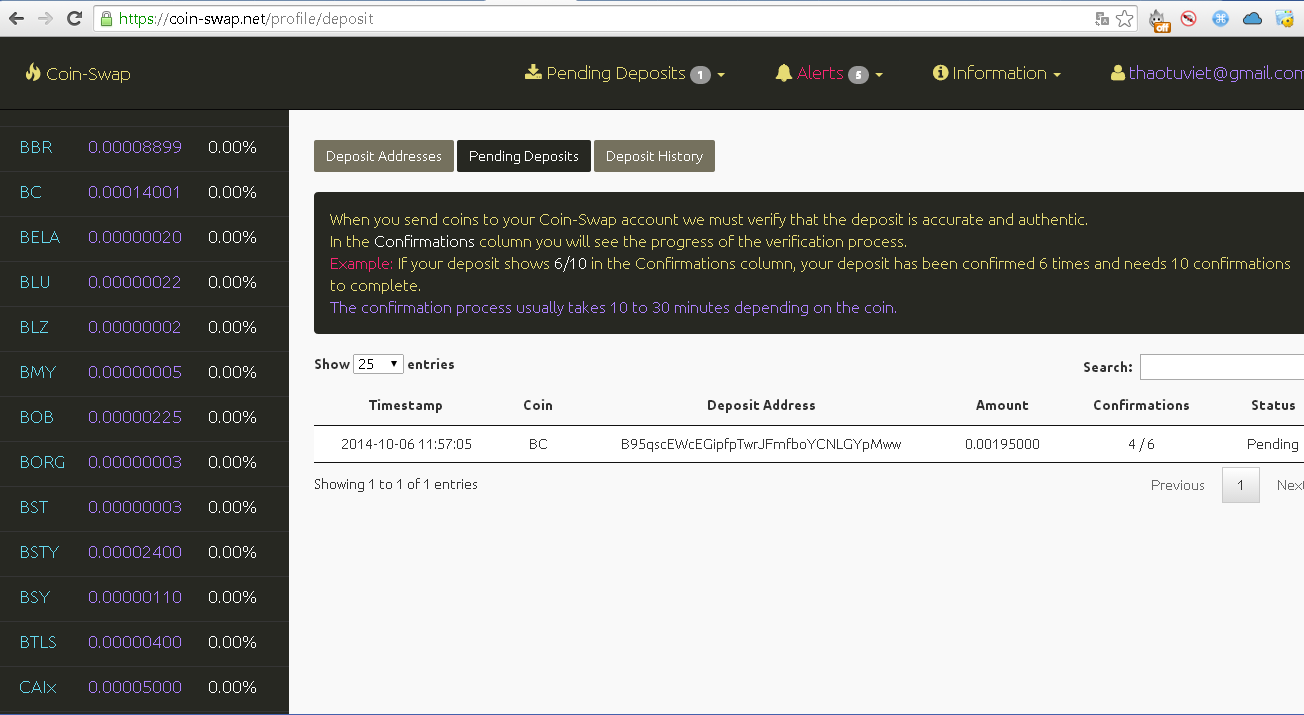Sort by Deposit Address column header
1304x715 pixels.
pos(761,405)
